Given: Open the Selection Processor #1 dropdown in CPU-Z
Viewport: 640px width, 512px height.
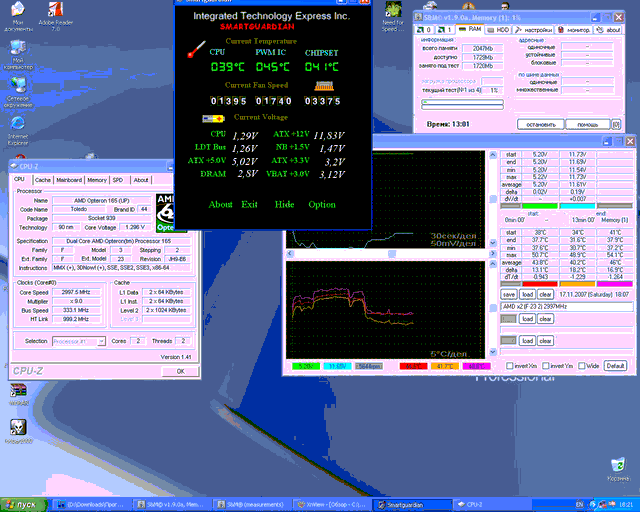Looking at the screenshot, I should pos(102,341).
